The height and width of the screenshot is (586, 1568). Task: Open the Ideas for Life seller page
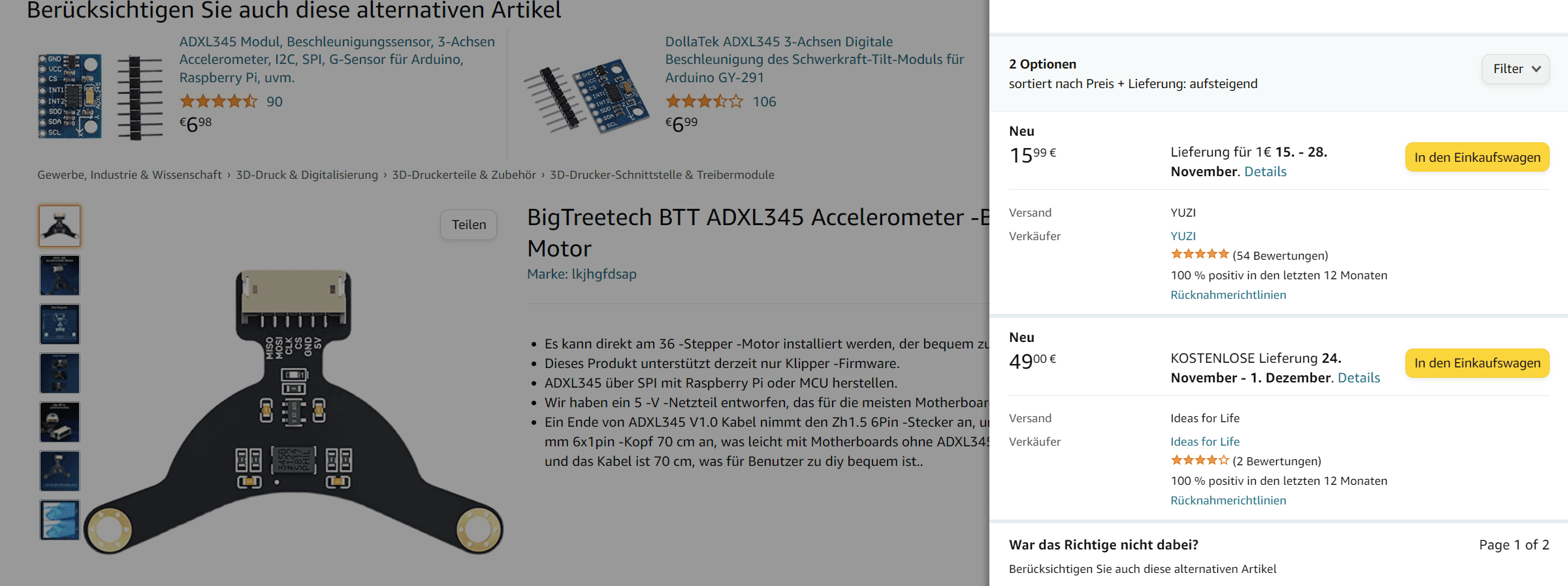[x=1204, y=442]
